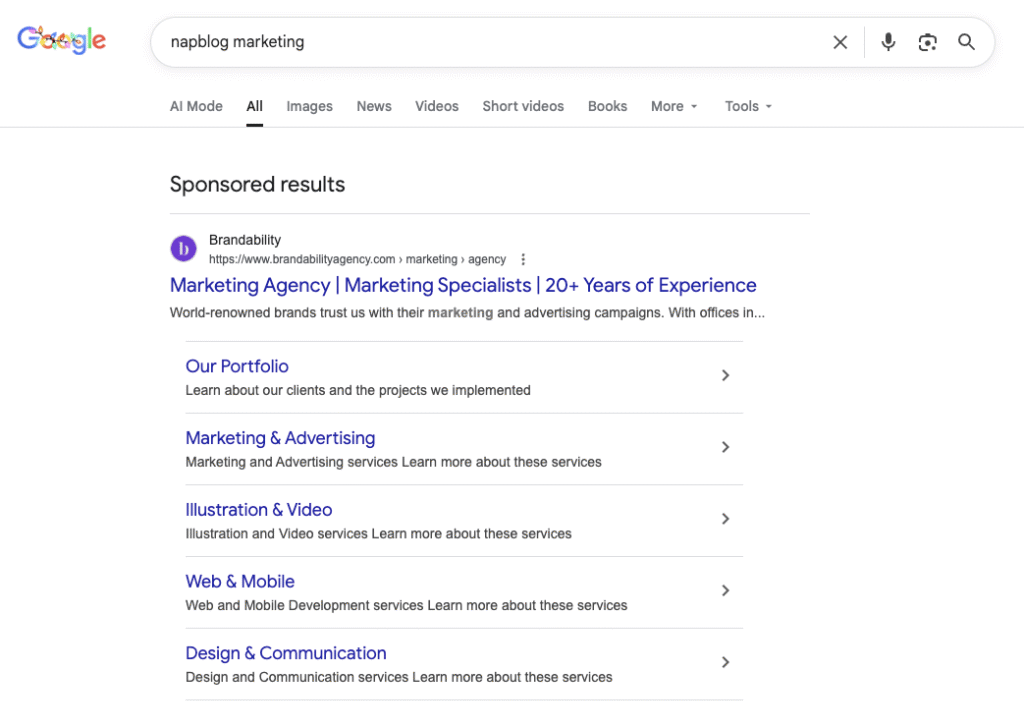Clear the search box with X icon
Screen dimensions: 1024x727
coord(840,42)
